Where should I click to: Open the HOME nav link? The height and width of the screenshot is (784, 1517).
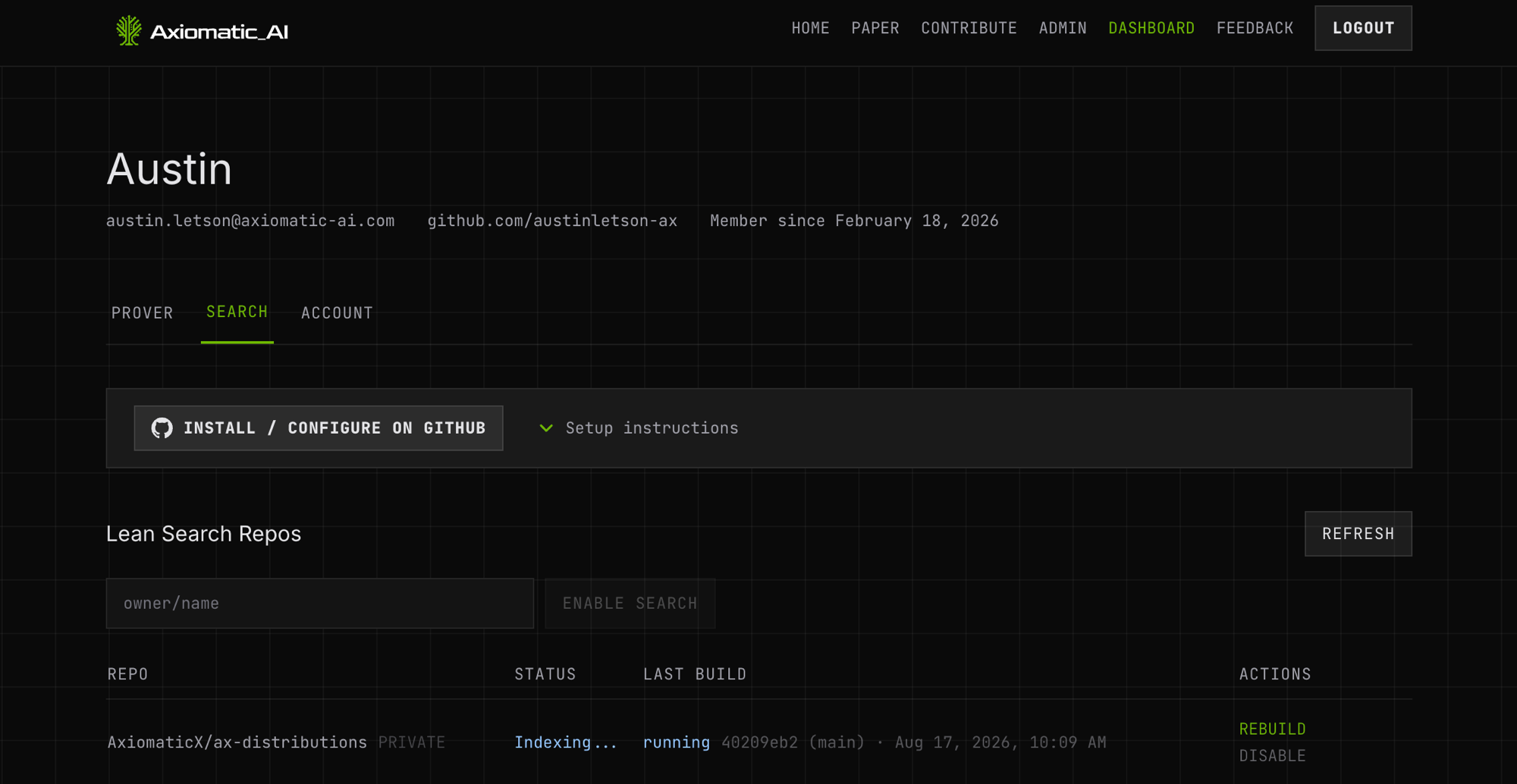(x=810, y=28)
